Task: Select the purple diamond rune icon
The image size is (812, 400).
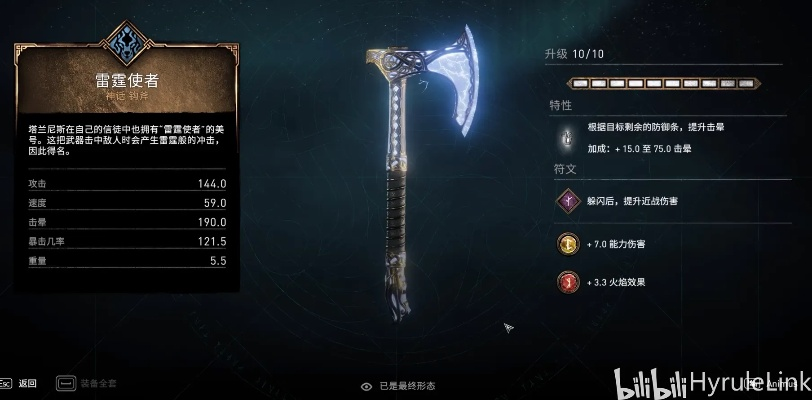Action: (568, 201)
